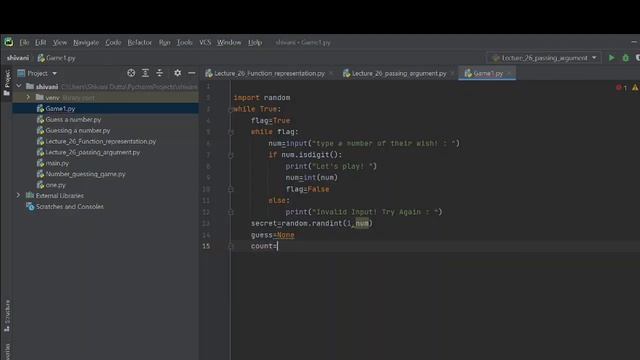
Task: Fold the 'if num.isdigit():' block in gutter
Action: (231, 155)
